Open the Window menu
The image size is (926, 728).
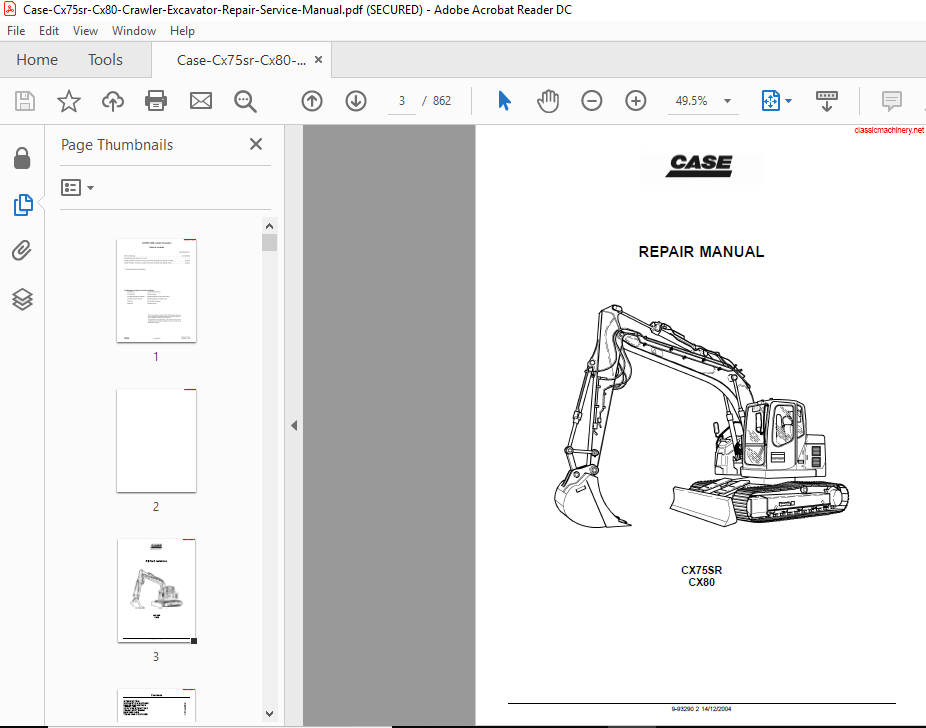(133, 31)
